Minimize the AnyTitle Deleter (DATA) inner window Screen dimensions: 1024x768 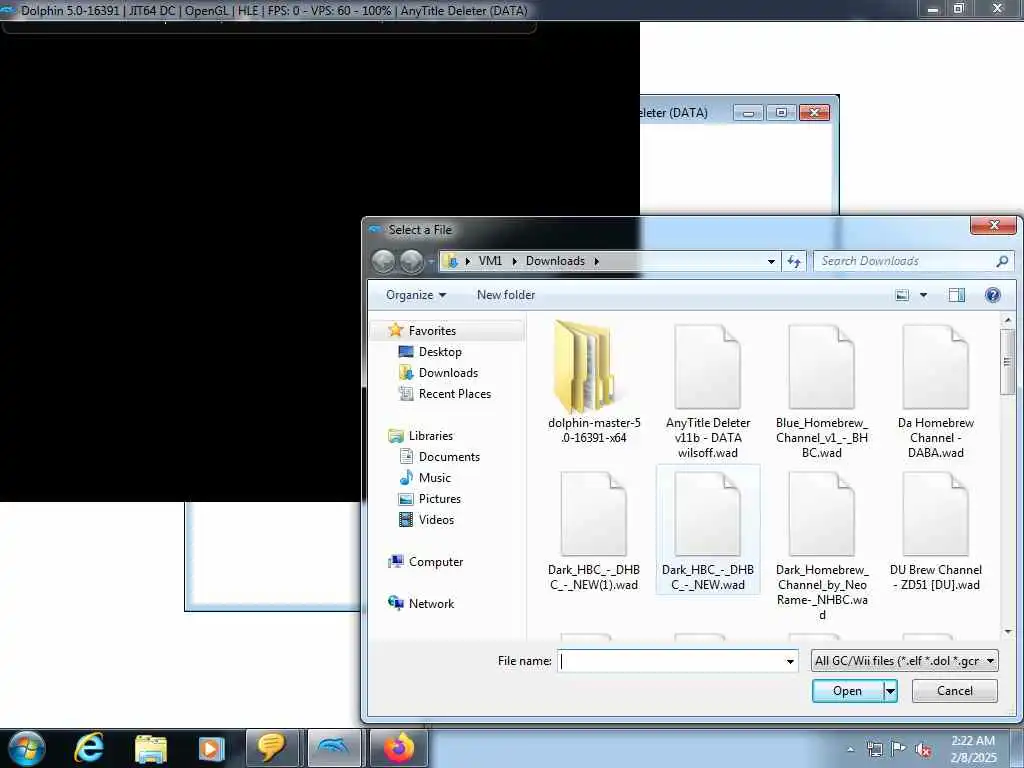(748, 112)
